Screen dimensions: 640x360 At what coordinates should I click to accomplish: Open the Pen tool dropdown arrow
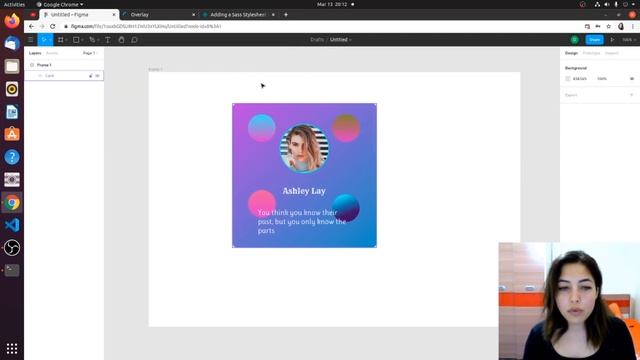pyautogui.click(x=98, y=40)
